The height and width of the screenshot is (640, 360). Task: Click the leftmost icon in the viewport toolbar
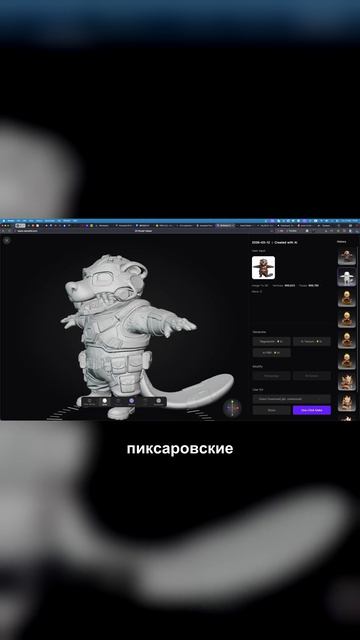click(x=89, y=402)
